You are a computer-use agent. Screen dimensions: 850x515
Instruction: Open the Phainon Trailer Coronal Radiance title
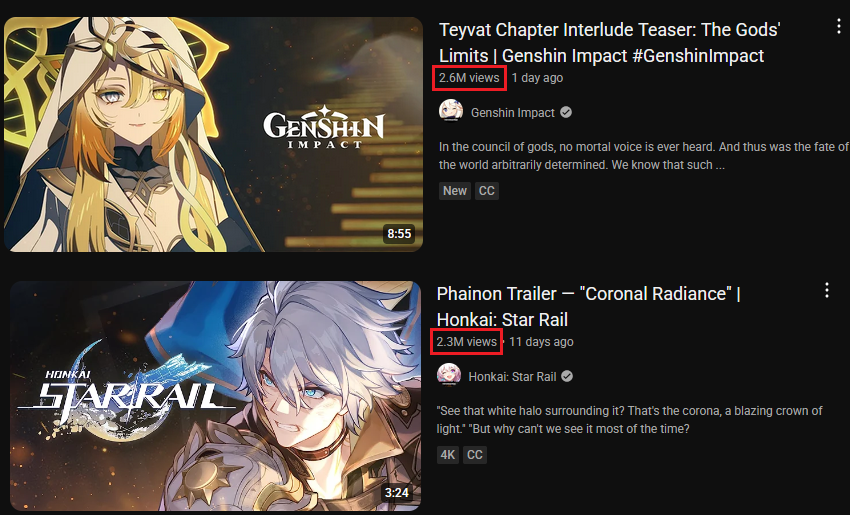point(589,306)
